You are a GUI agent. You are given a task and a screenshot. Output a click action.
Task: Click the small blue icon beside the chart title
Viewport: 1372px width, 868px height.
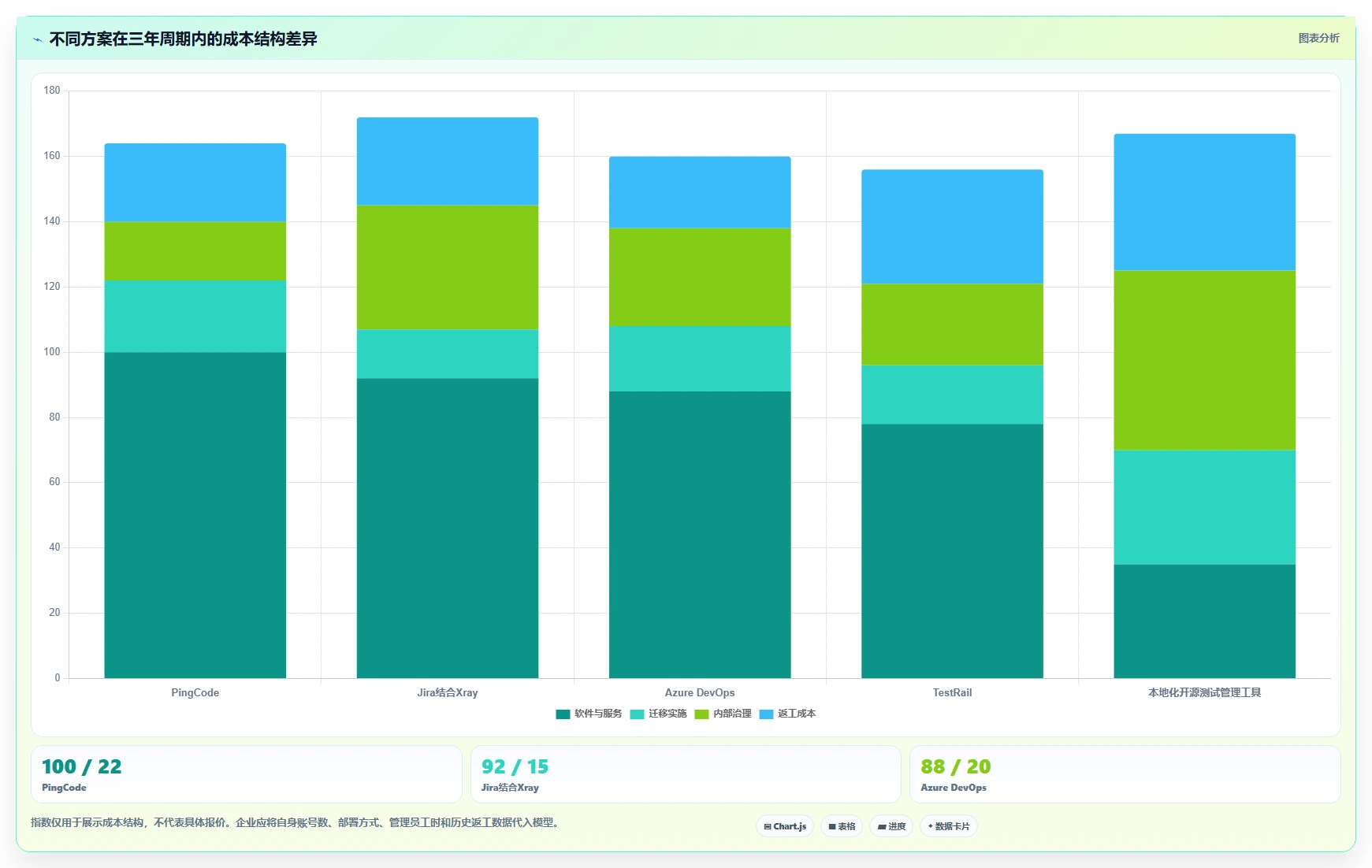pos(37,39)
